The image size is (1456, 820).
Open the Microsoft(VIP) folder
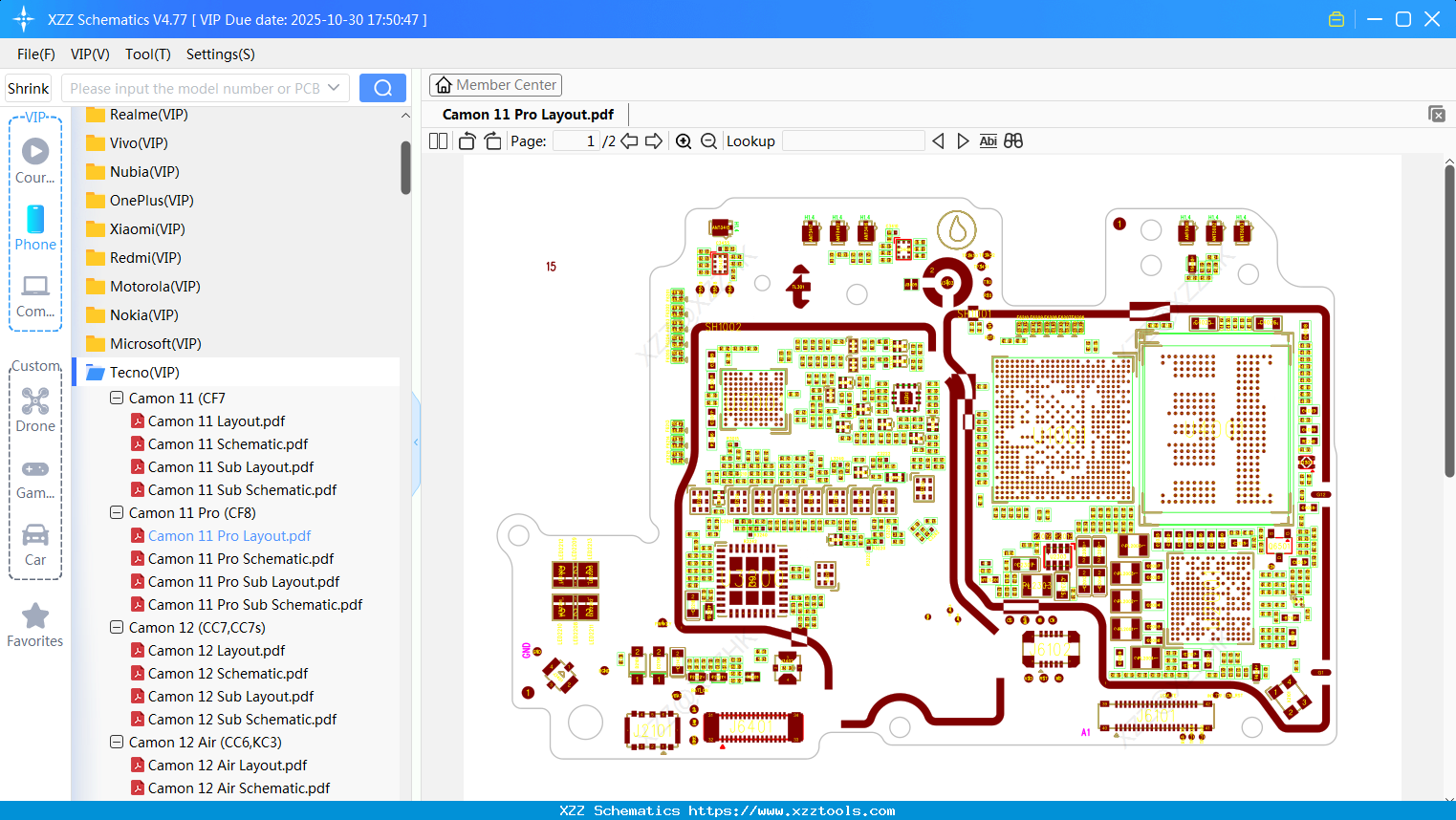pyautogui.click(x=155, y=344)
